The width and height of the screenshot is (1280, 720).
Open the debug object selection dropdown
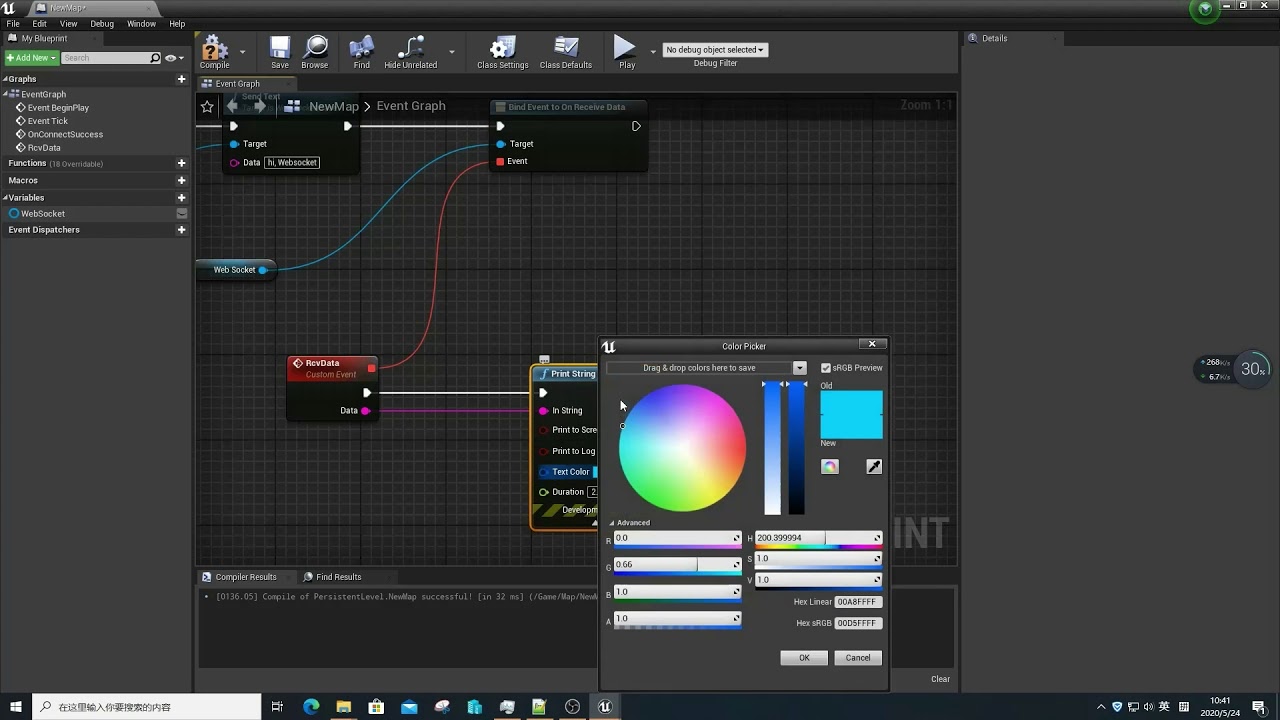[x=715, y=50]
